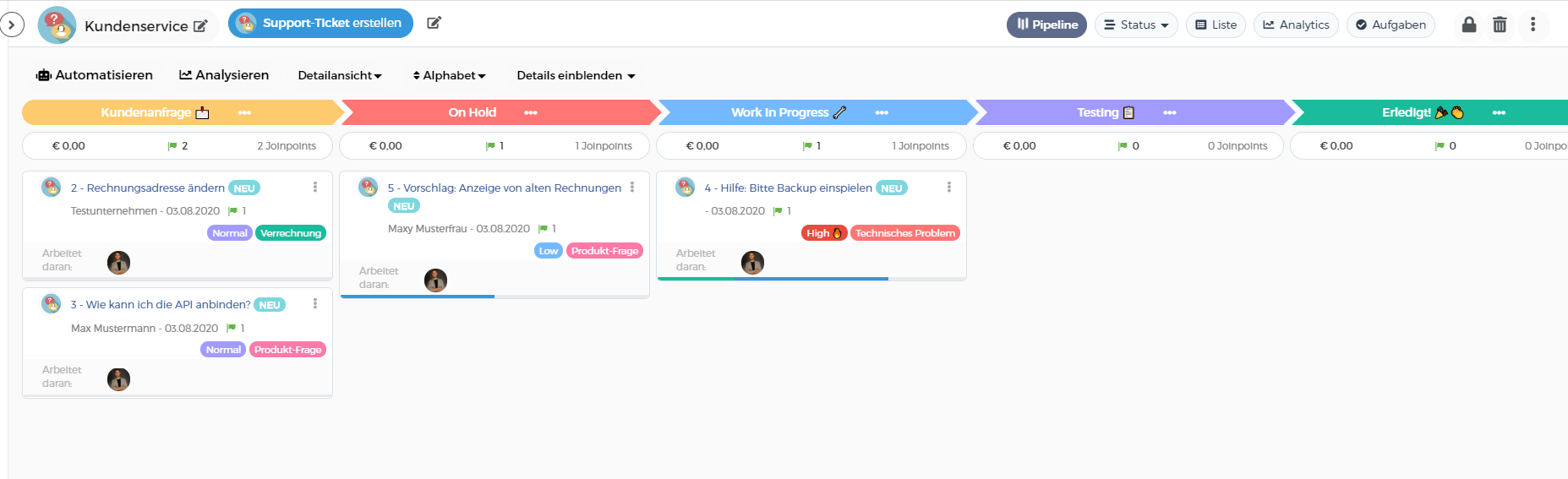Open the Alphabet sort dropdown

(x=449, y=75)
